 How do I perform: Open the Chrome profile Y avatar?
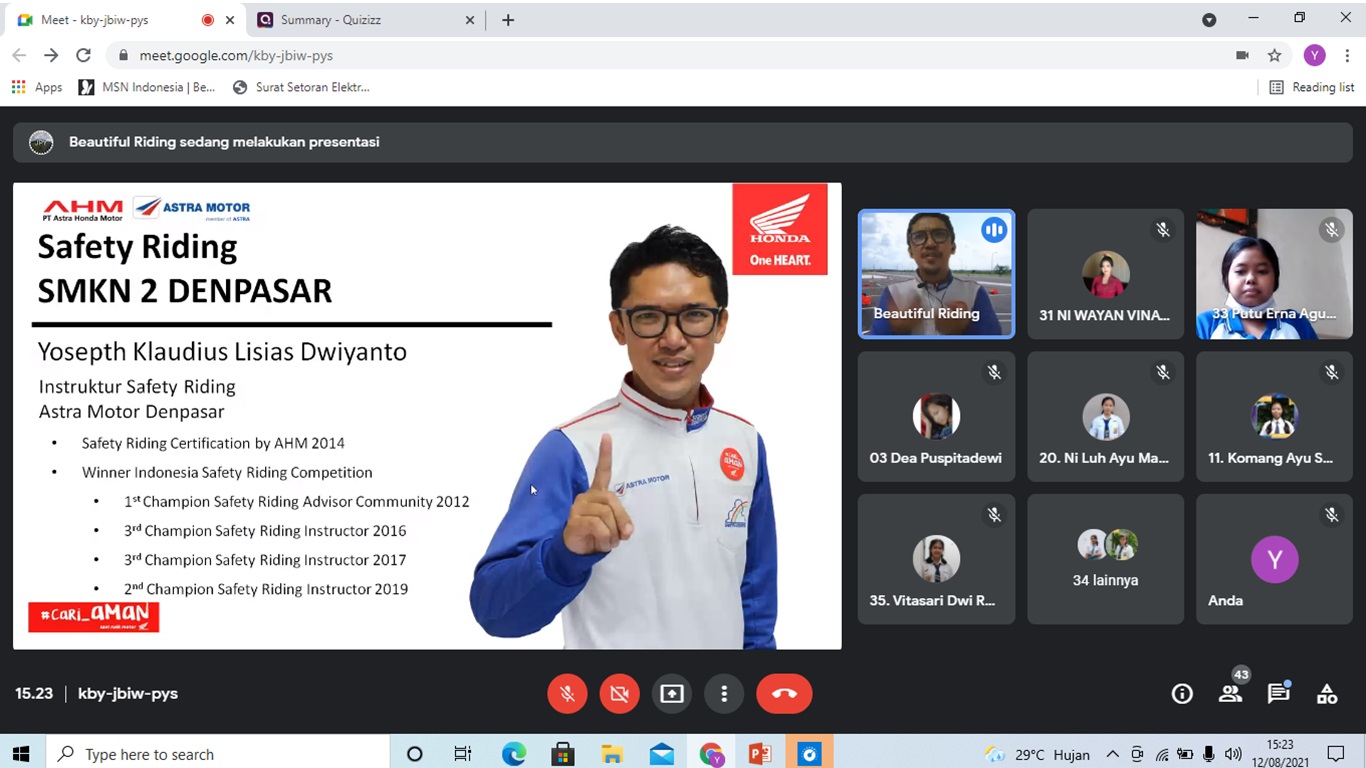[1314, 56]
